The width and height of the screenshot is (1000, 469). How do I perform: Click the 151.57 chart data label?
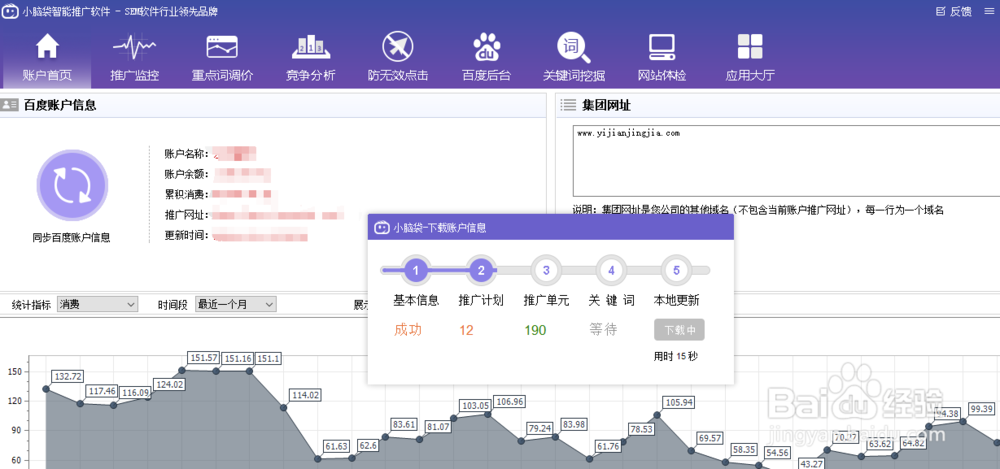click(x=204, y=359)
